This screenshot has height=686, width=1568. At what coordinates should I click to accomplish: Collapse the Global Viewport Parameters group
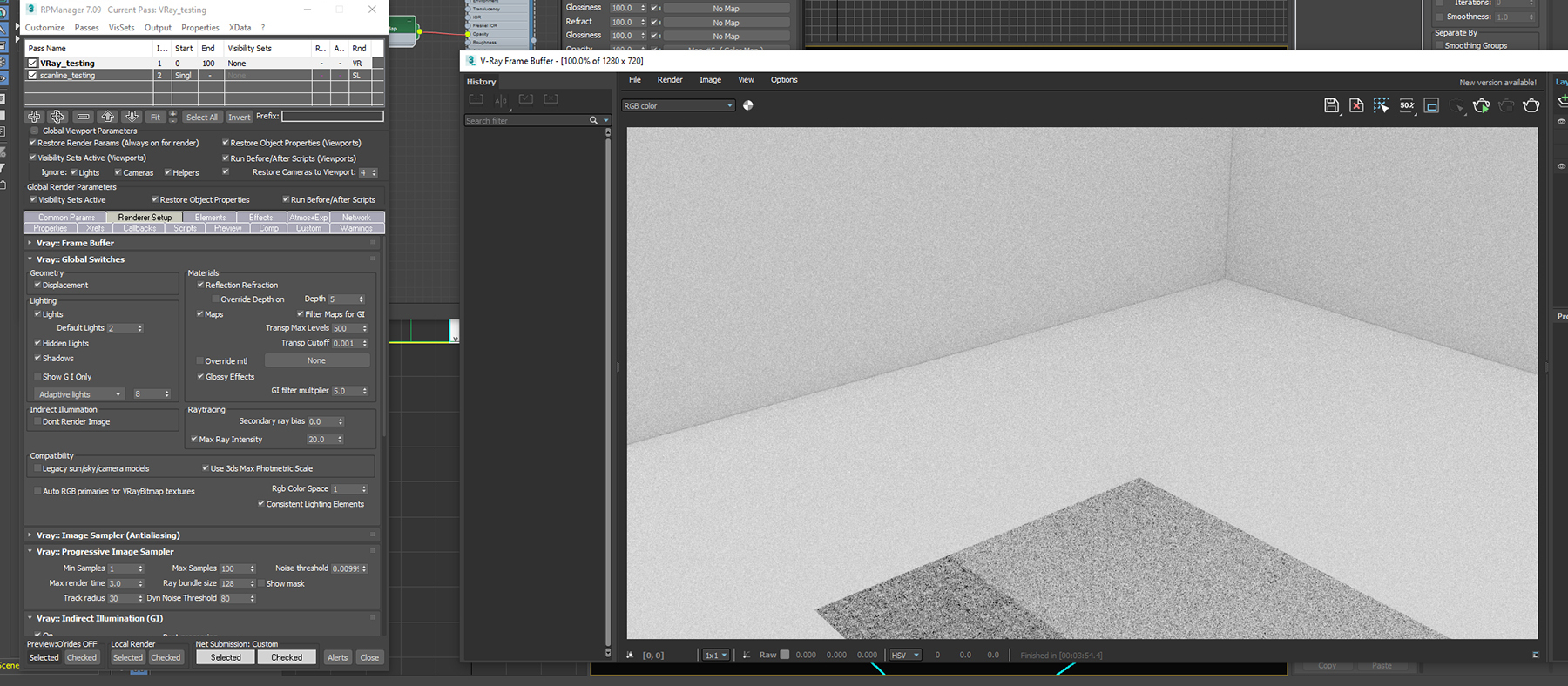pyautogui.click(x=34, y=131)
